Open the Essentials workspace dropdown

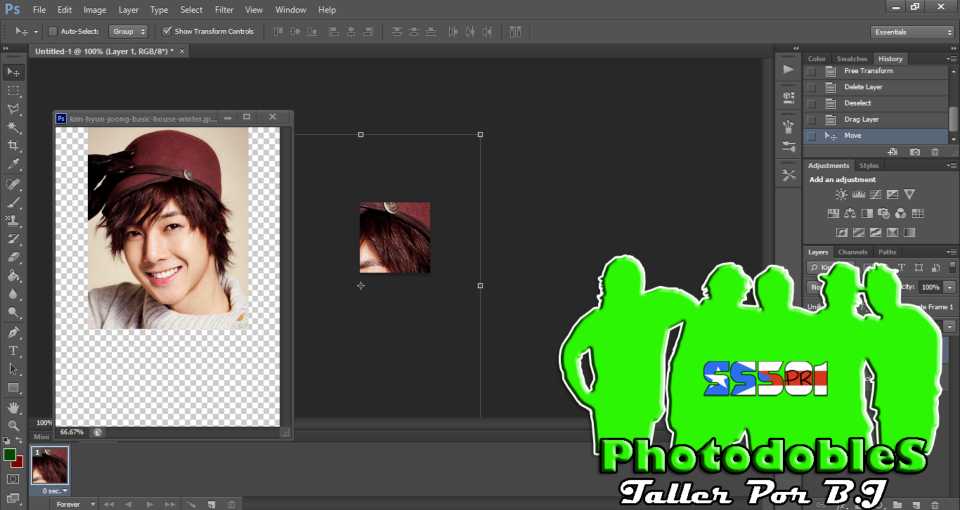click(912, 32)
